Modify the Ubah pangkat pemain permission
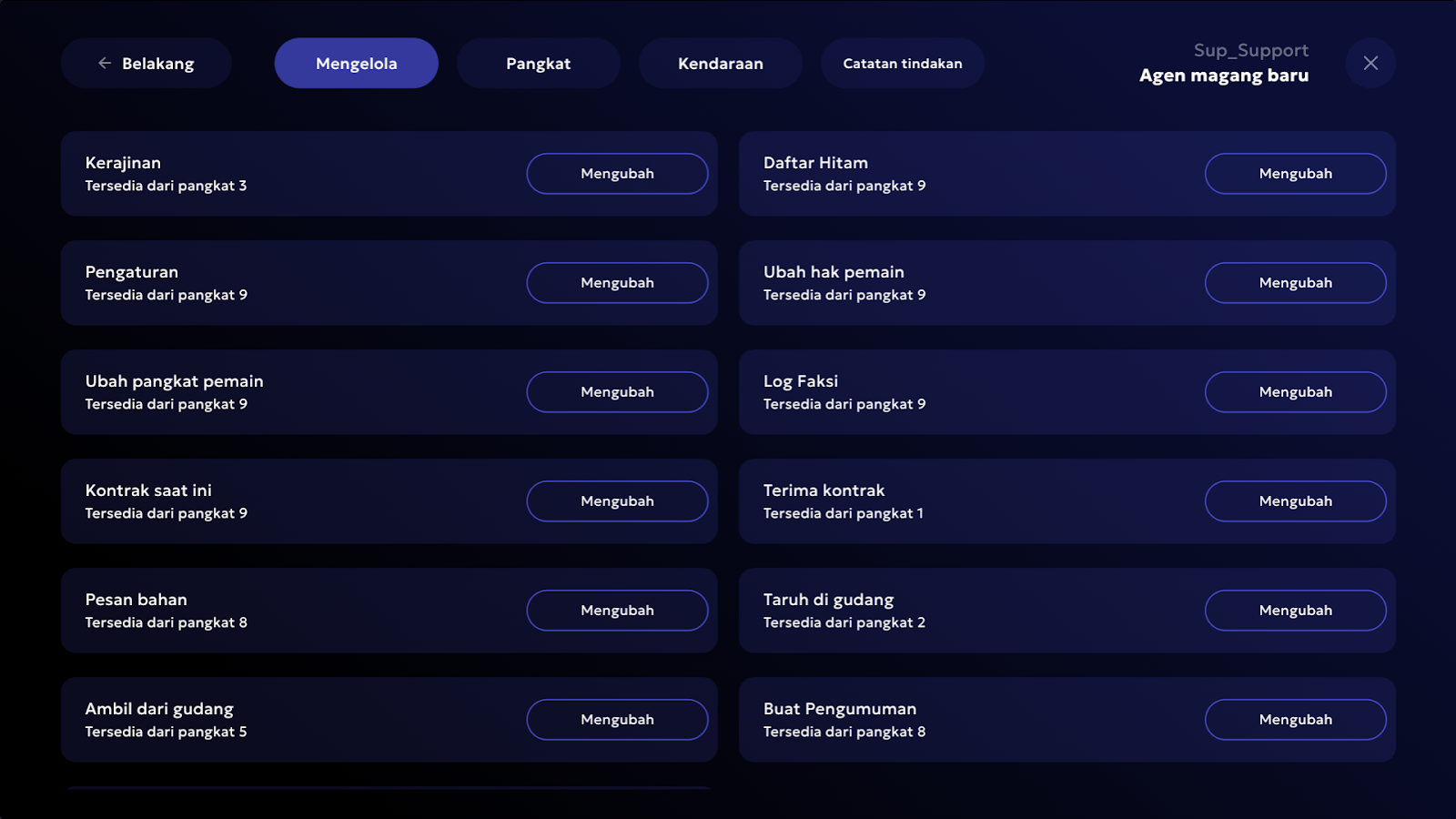Image resolution: width=1456 pixels, height=819 pixels. point(617,392)
